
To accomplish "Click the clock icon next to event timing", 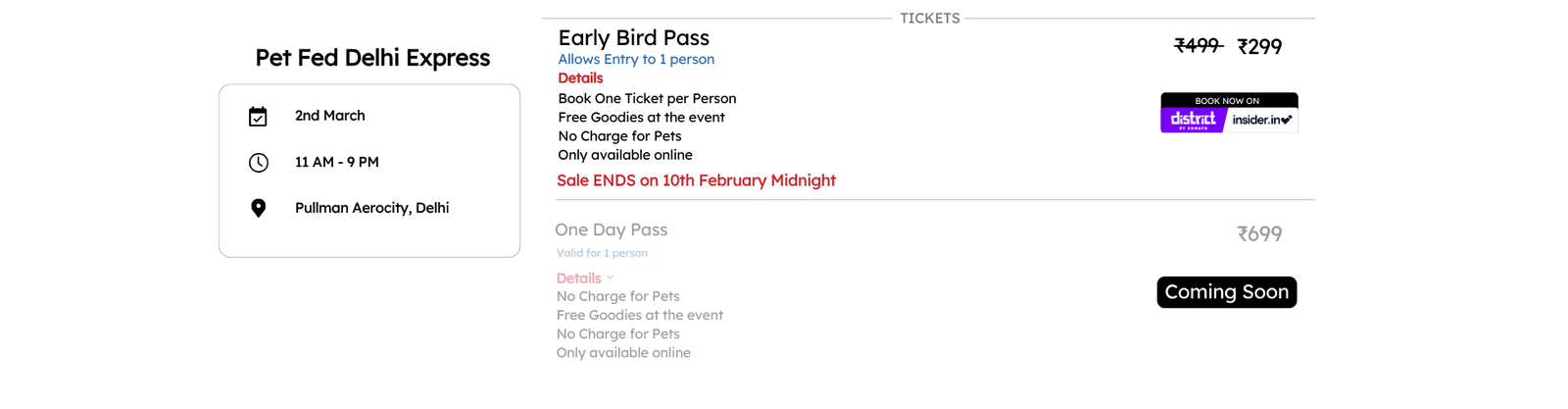I will pyautogui.click(x=259, y=163).
